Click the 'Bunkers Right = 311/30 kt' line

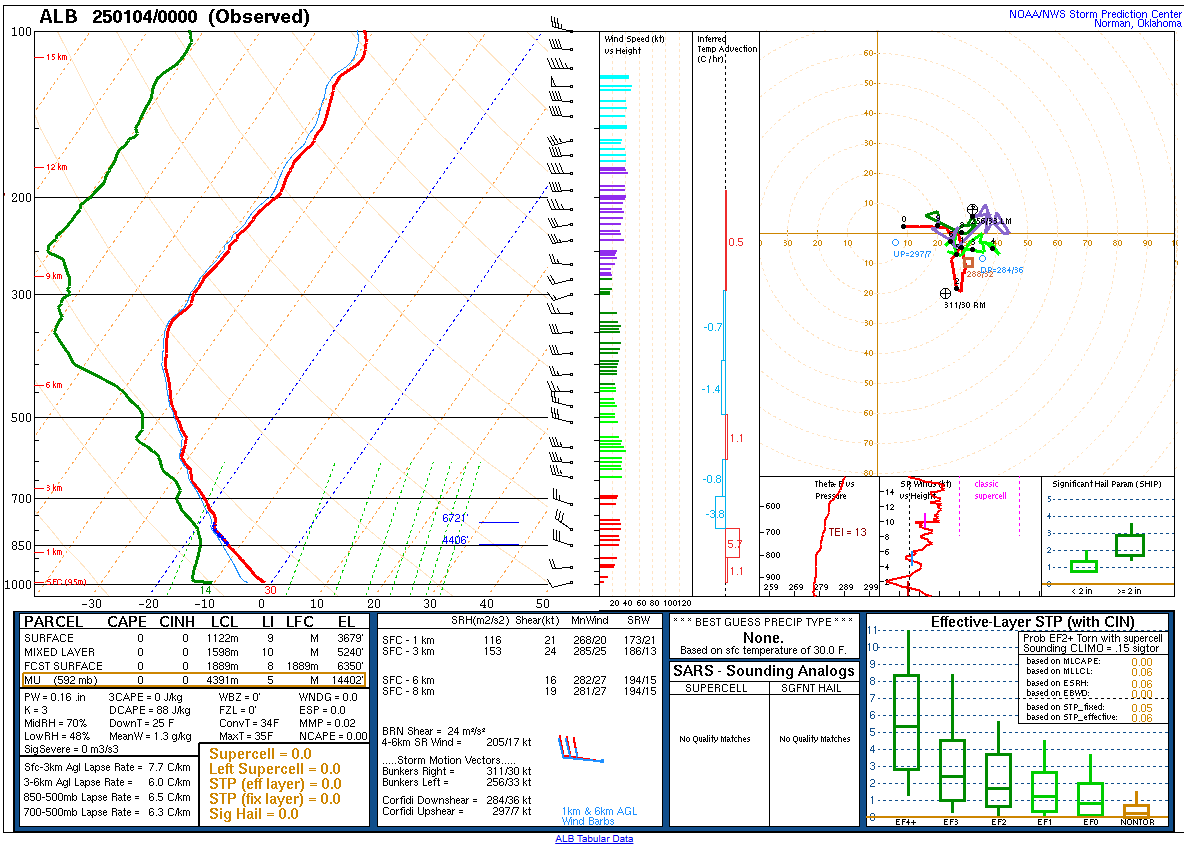pos(457,772)
